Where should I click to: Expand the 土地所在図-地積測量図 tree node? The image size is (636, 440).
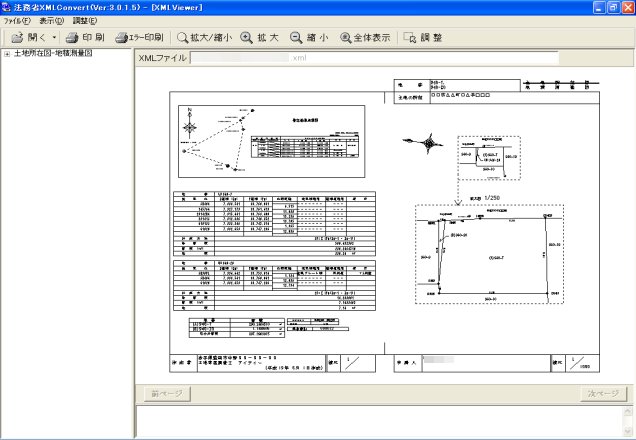(x=7, y=54)
